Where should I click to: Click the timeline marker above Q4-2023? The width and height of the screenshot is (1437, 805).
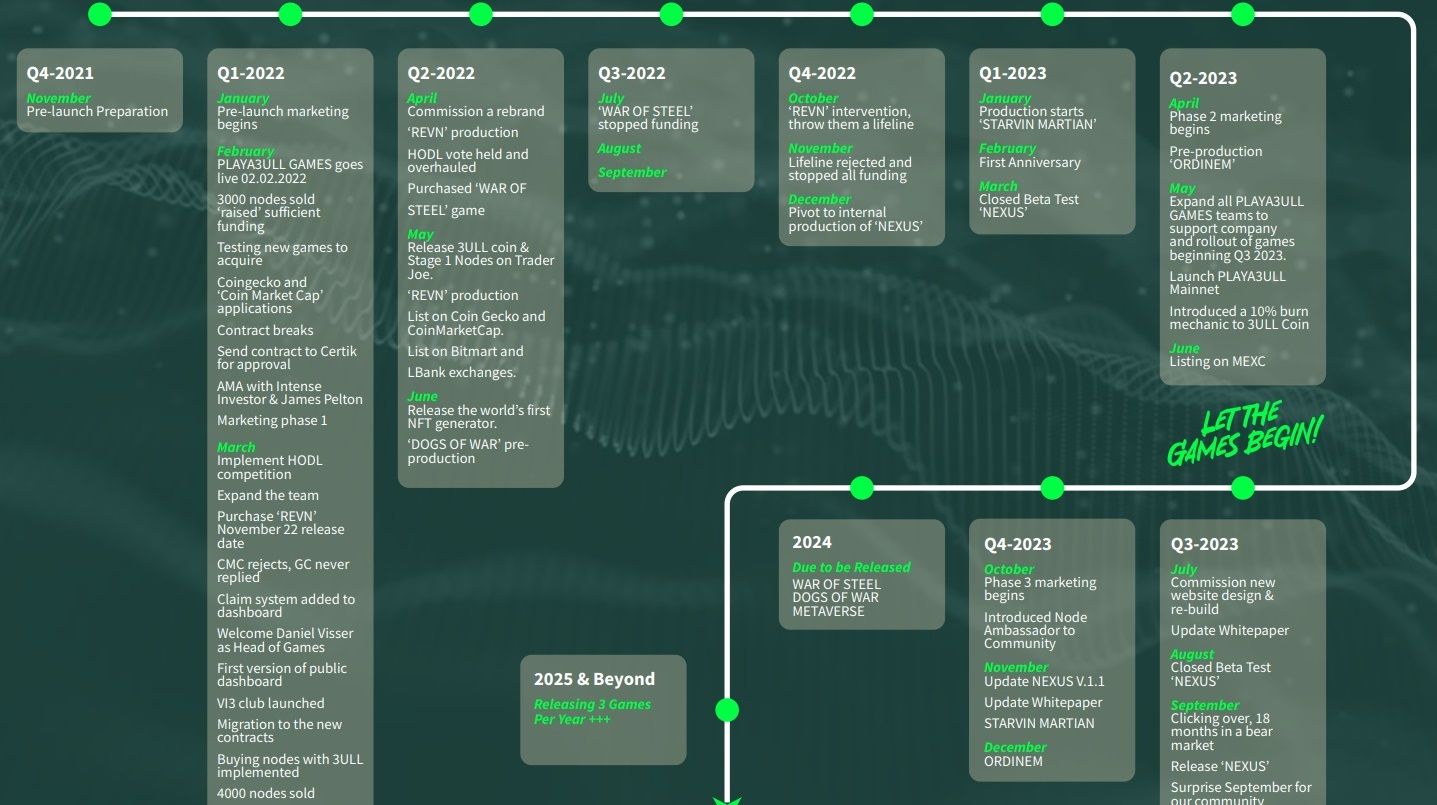pyautogui.click(x=1052, y=488)
